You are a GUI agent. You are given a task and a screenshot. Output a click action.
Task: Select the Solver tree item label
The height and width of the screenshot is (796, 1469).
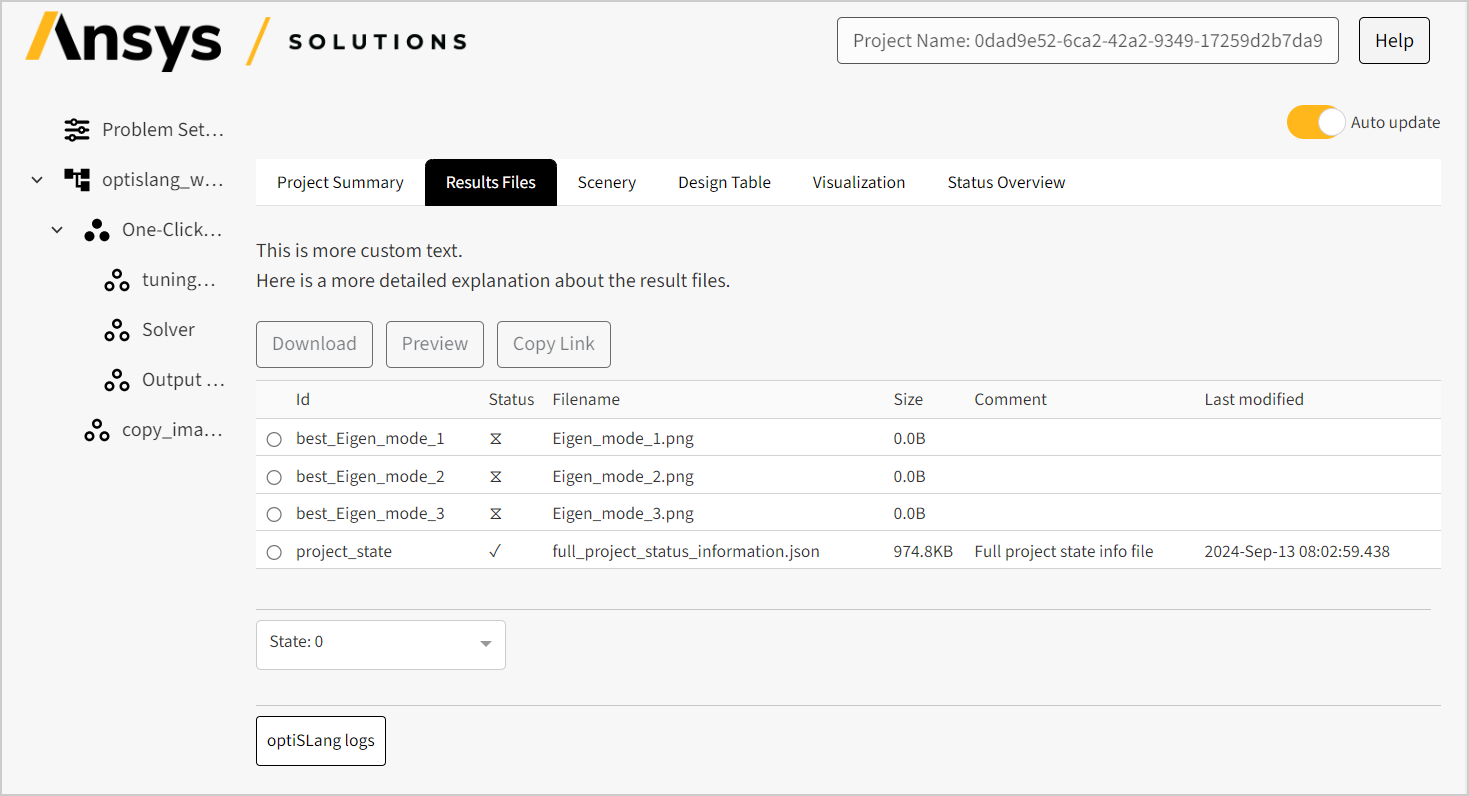[x=169, y=330]
